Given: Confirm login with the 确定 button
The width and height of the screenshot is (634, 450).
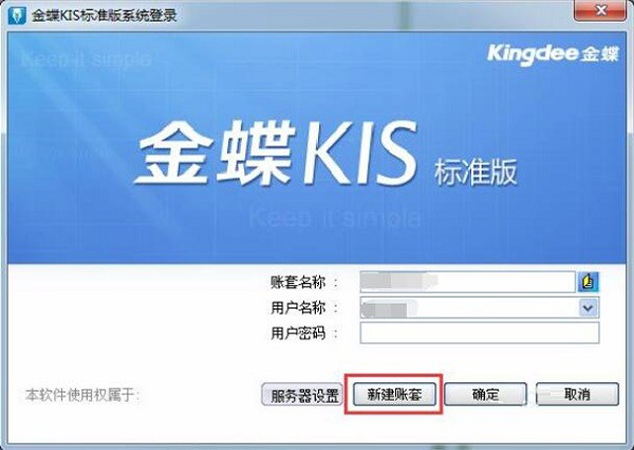Looking at the screenshot, I should pyautogui.click(x=486, y=394).
